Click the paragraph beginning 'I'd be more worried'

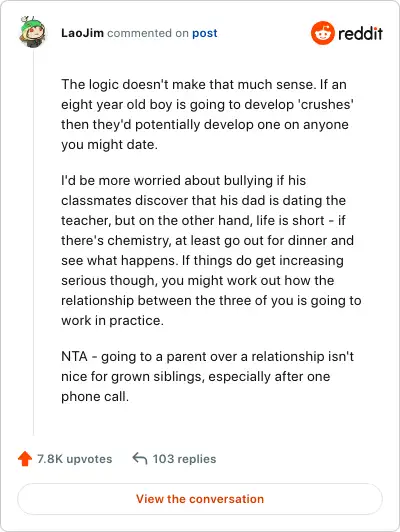tap(211, 250)
